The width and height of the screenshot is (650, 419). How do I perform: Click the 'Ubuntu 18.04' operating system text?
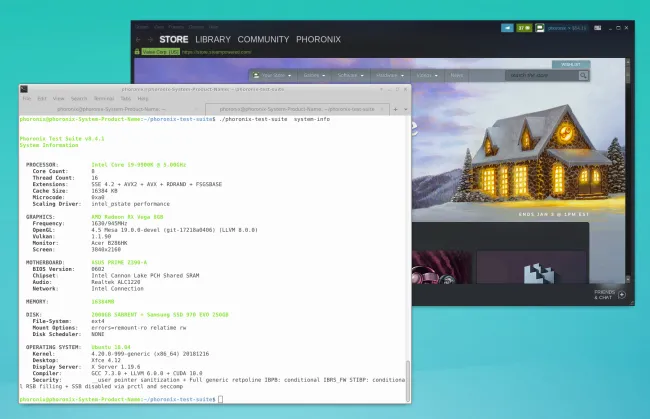click(111, 347)
